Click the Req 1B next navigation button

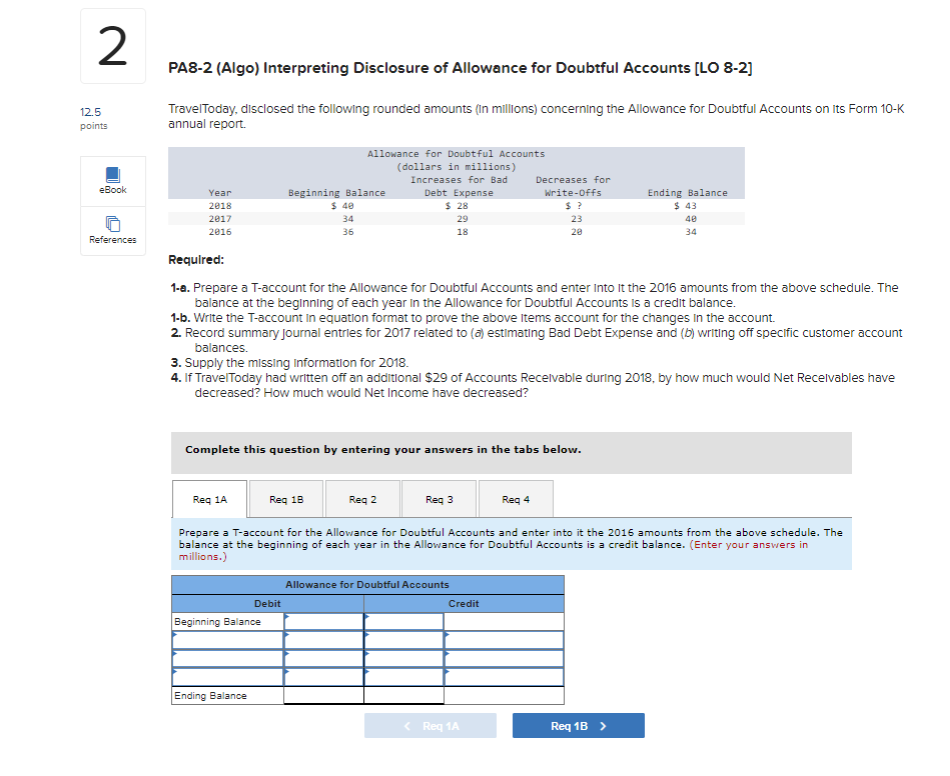(x=578, y=725)
